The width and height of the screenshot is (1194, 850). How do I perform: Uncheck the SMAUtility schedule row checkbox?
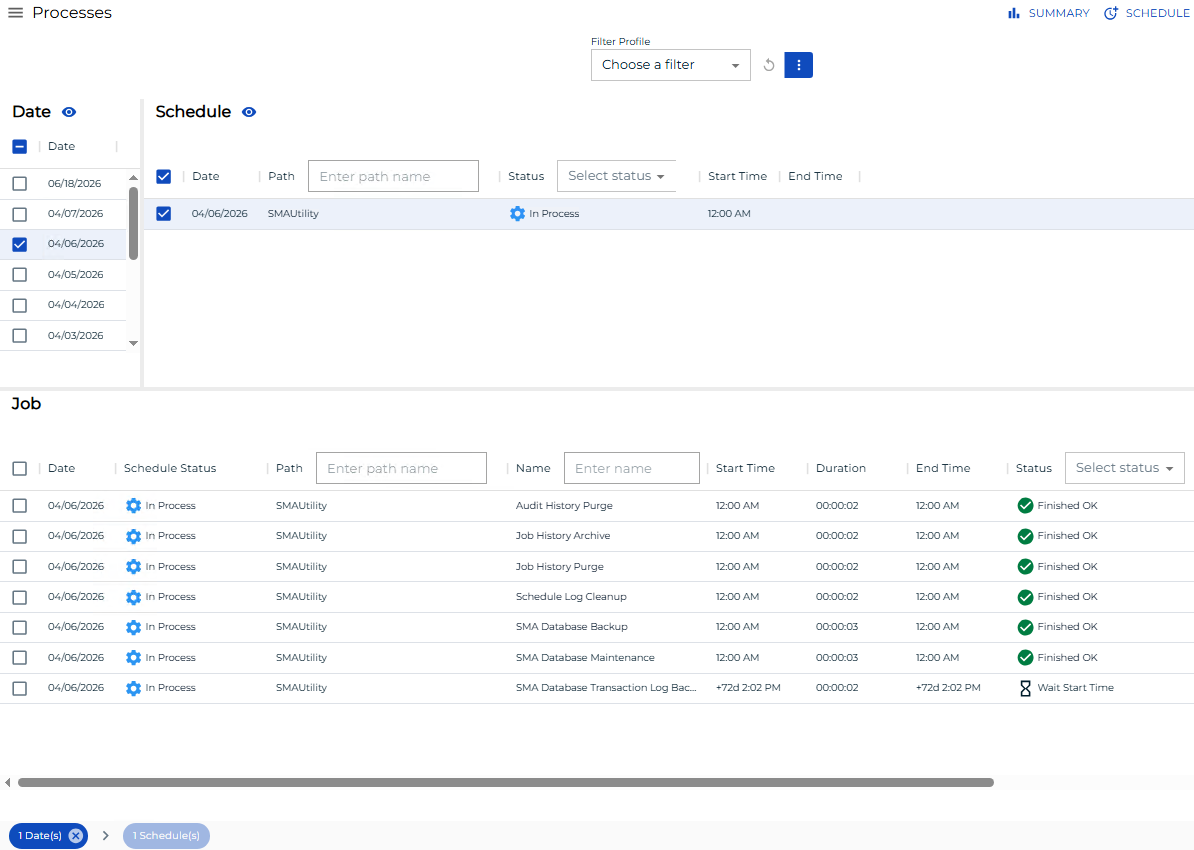click(164, 214)
